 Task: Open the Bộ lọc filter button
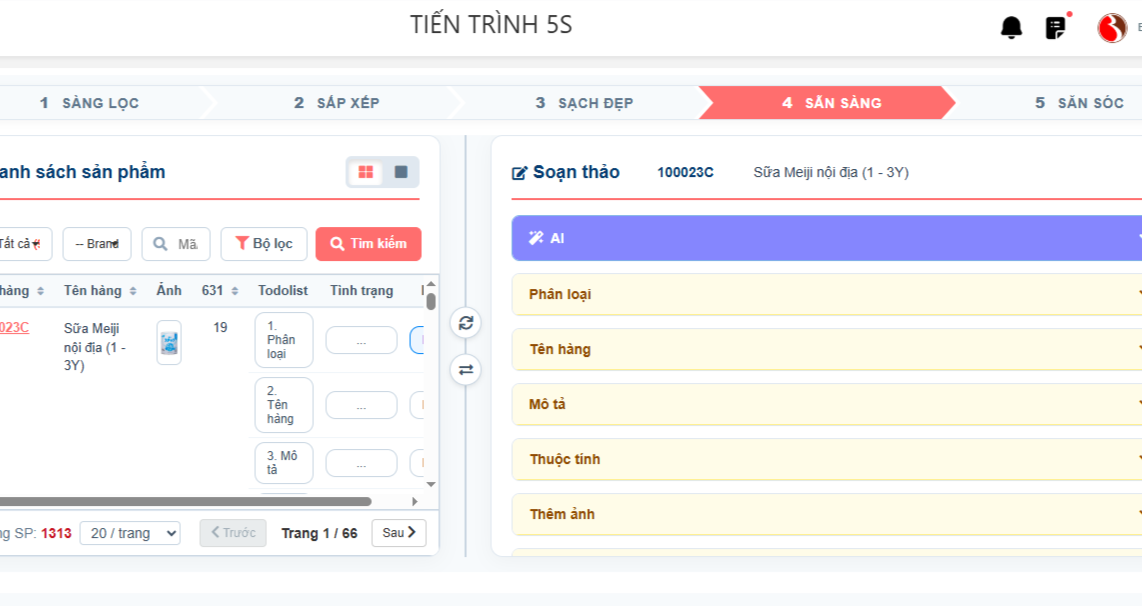coord(264,244)
